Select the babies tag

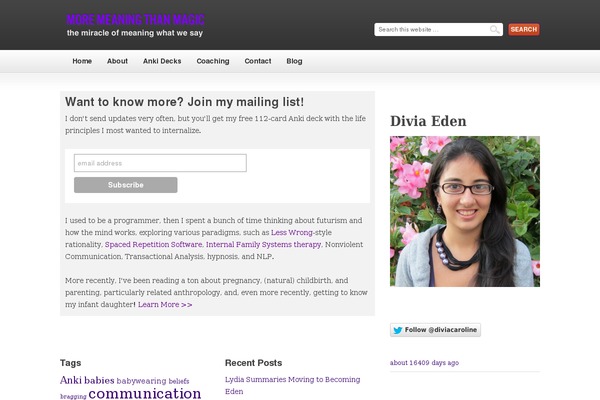pos(99,380)
